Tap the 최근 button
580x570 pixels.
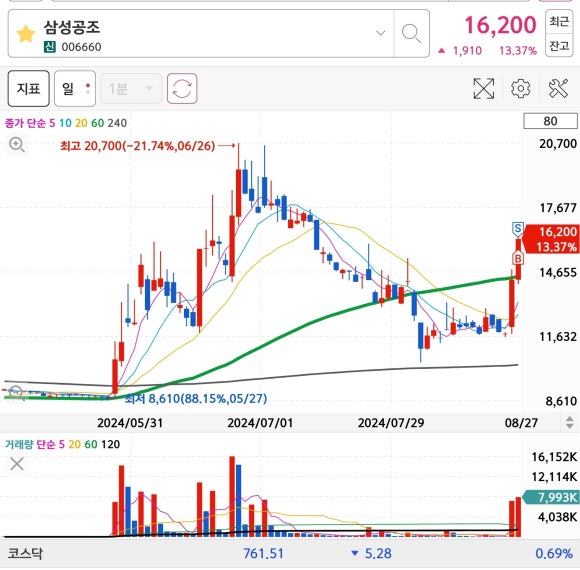point(559,21)
